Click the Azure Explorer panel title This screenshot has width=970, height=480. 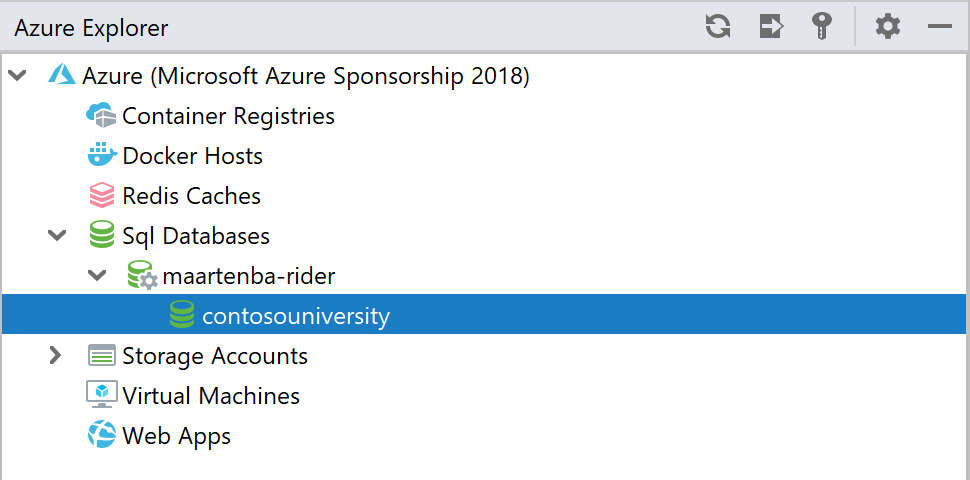pos(91,28)
